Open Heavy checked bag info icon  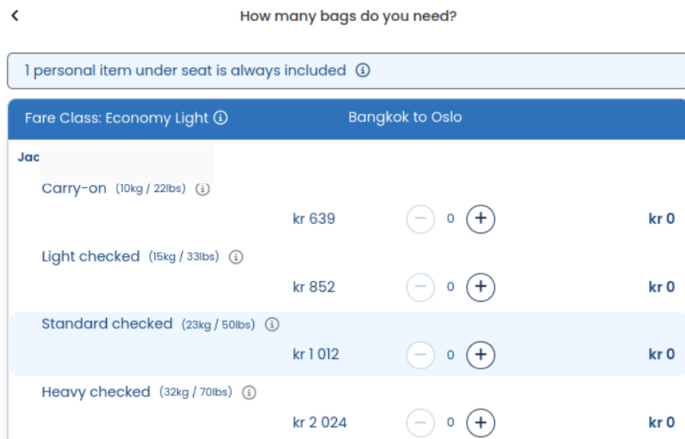click(249, 392)
